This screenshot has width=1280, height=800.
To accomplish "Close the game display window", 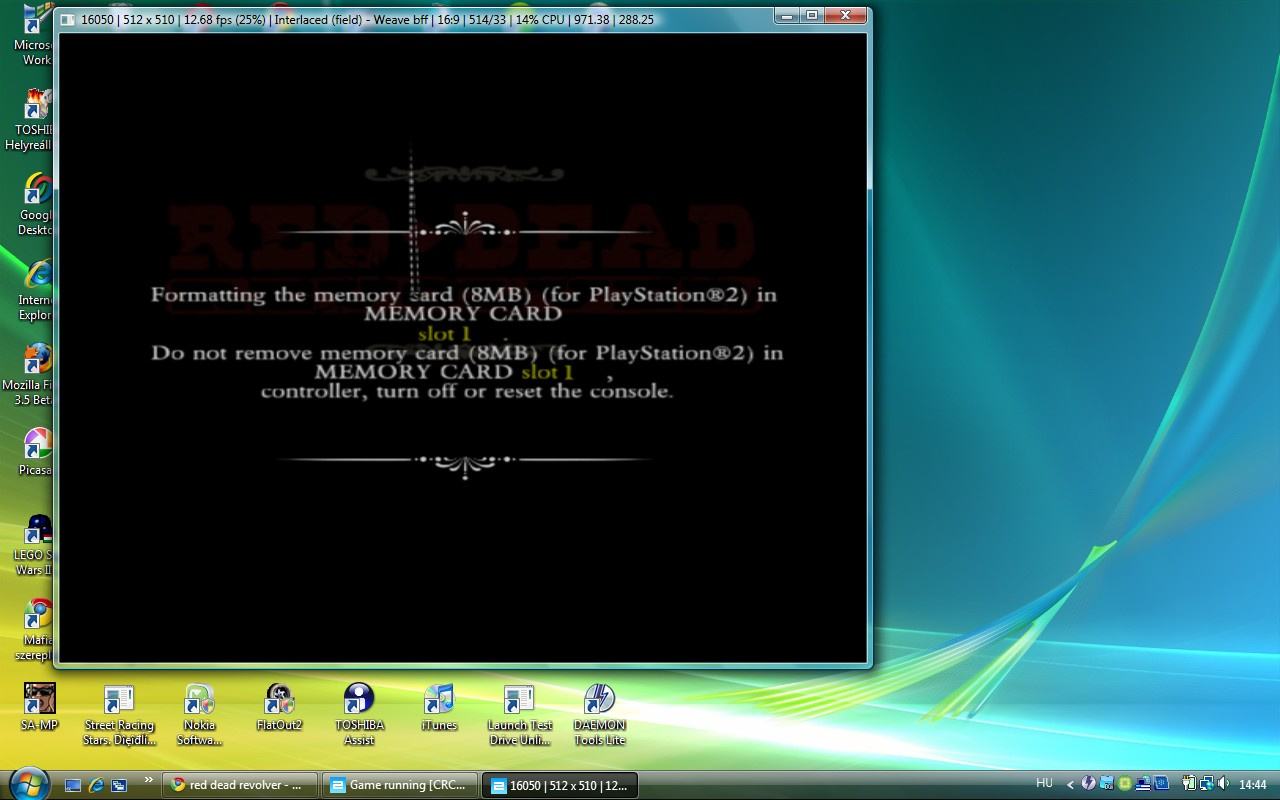I will (846, 15).
